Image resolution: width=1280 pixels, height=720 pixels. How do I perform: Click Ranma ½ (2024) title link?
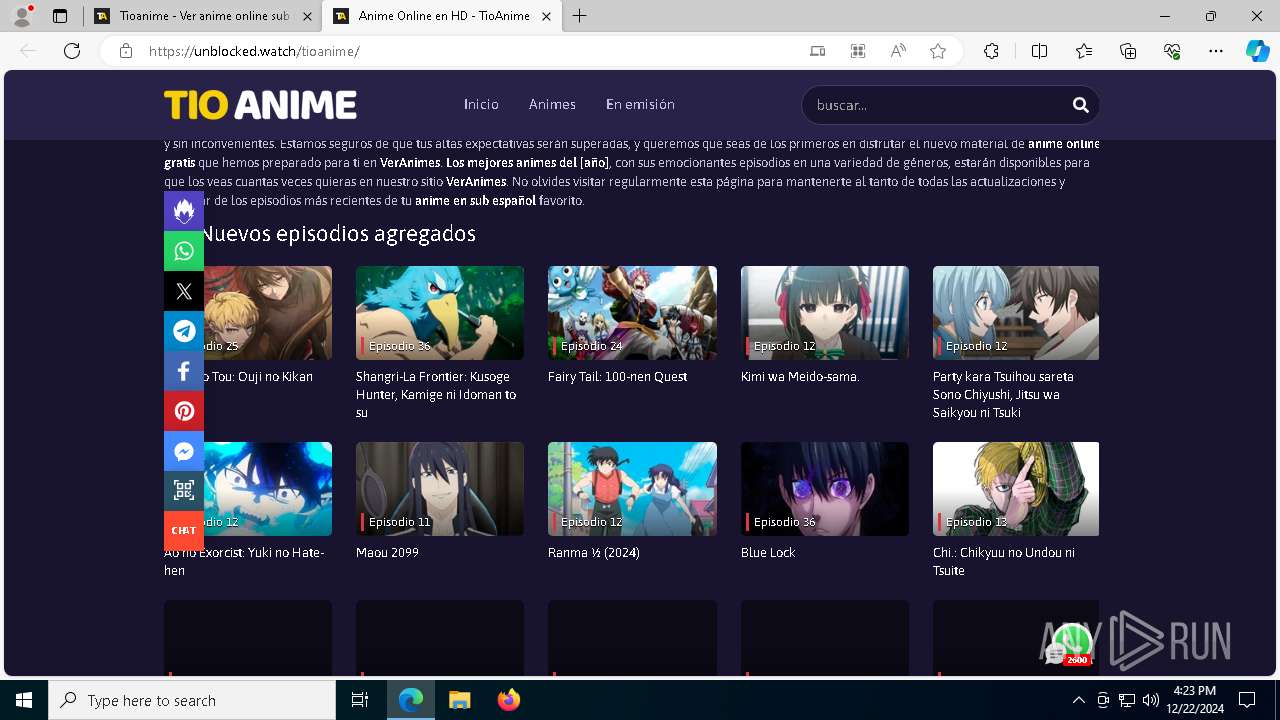point(594,553)
